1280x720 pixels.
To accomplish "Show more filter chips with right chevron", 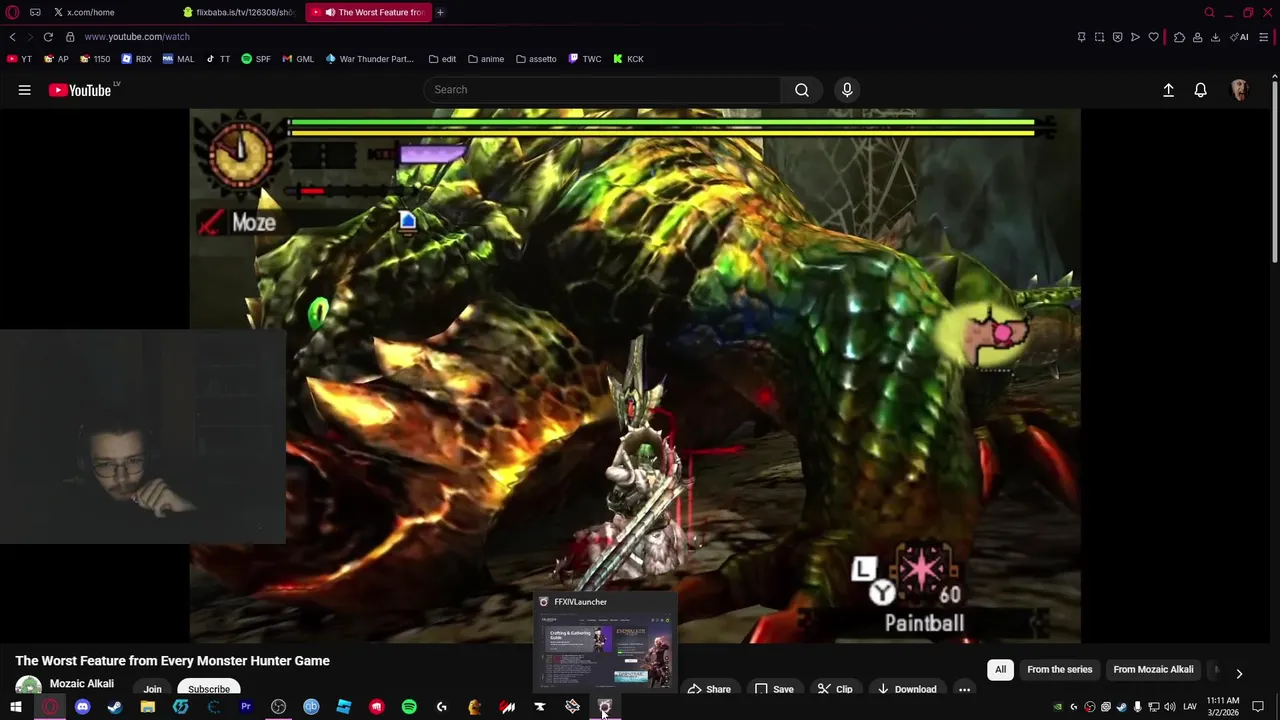I will (1239, 673).
